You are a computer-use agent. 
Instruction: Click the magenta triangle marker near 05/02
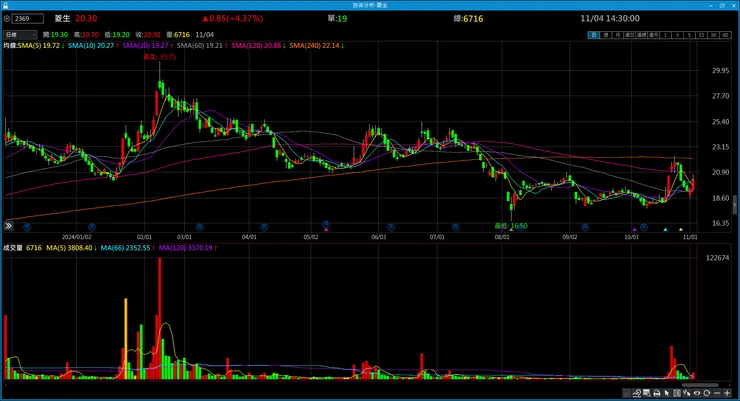(326, 230)
